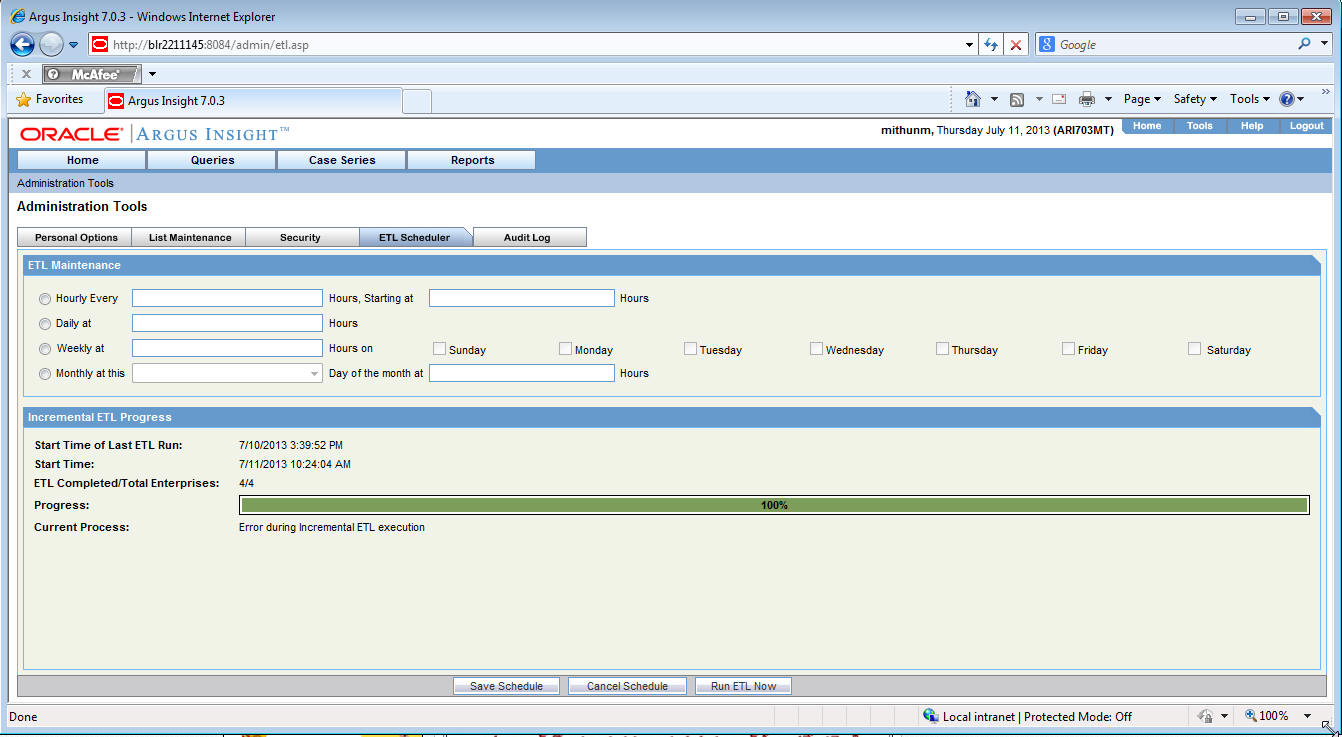This screenshot has height=737, width=1342.
Task: Select the ETL Scheduler tab
Action: (x=414, y=238)
